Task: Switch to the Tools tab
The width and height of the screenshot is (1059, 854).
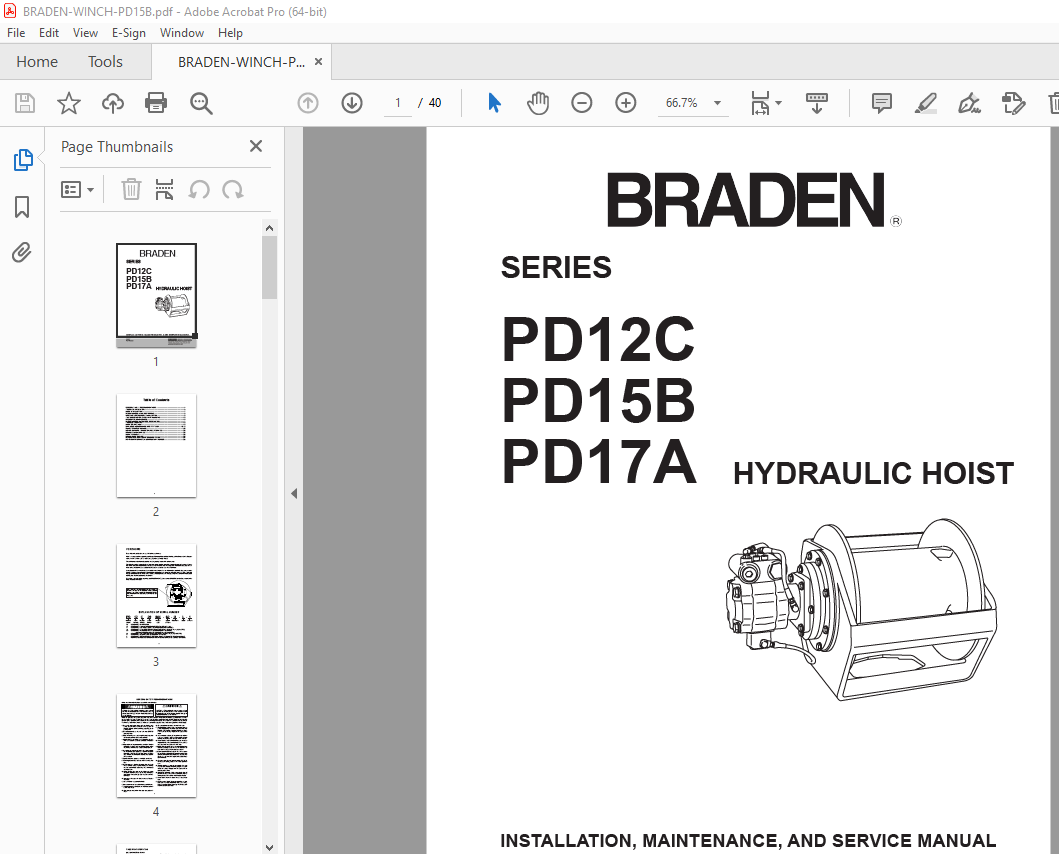Action: pos(105,61)
